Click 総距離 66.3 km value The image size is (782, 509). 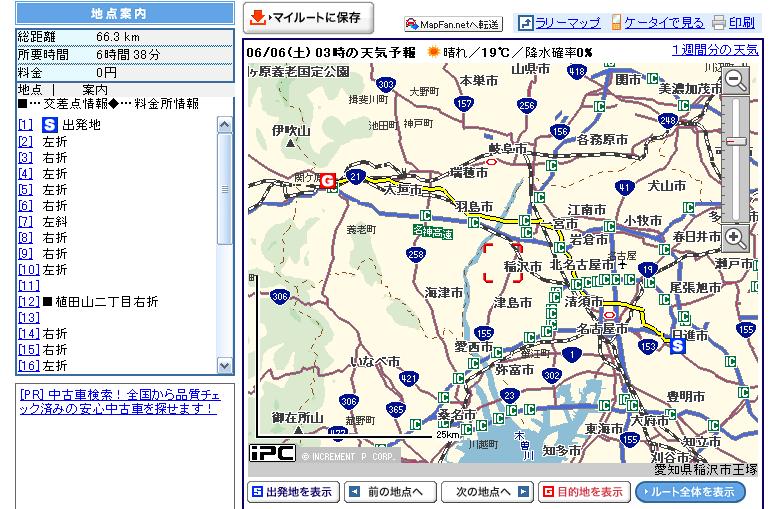(118, 36)
